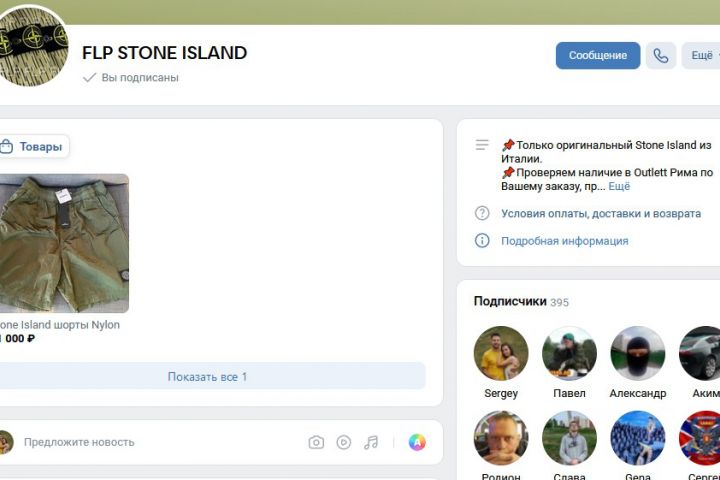
Task: Open the Подписчики list heading
Action: click(510, 301)
